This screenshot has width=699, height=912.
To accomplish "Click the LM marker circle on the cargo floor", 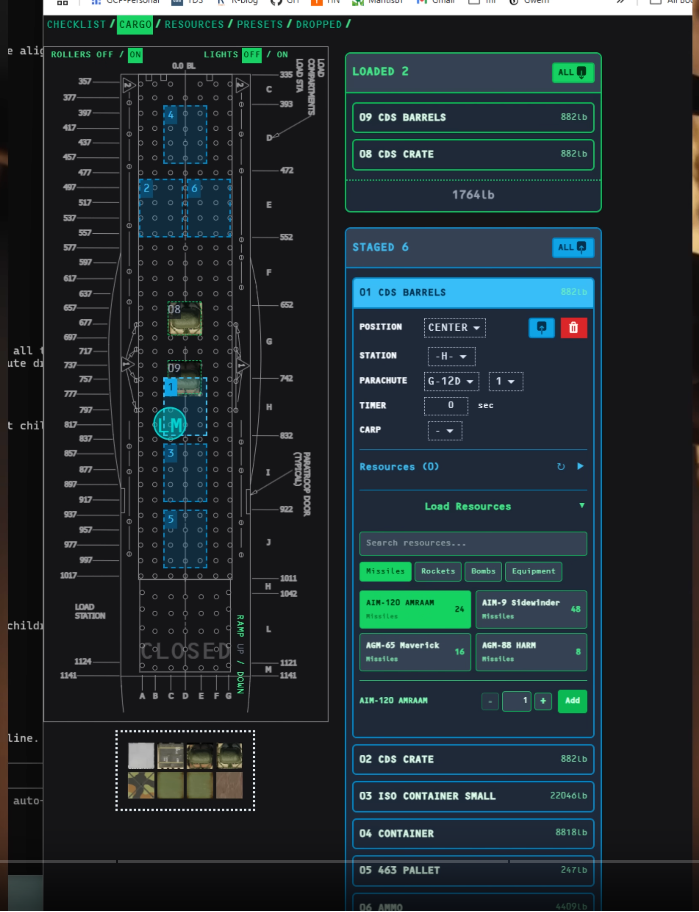I will [x=170, y=425].
